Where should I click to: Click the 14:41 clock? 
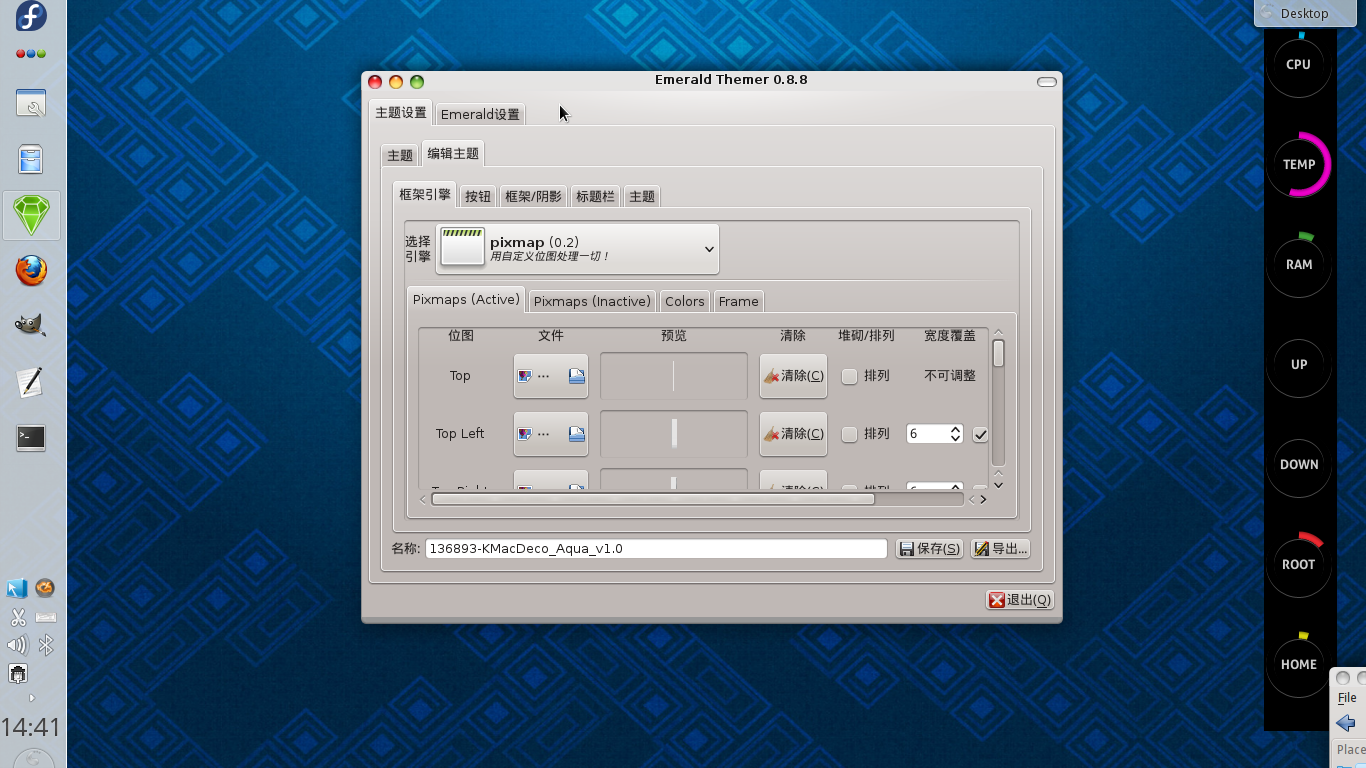pyautogui.click(x=31, y=727)
